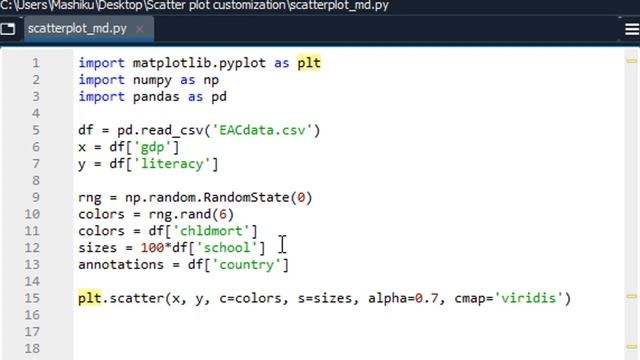
Task: Click 'annotations' variable on line 13
Action: tap(121, 264)
